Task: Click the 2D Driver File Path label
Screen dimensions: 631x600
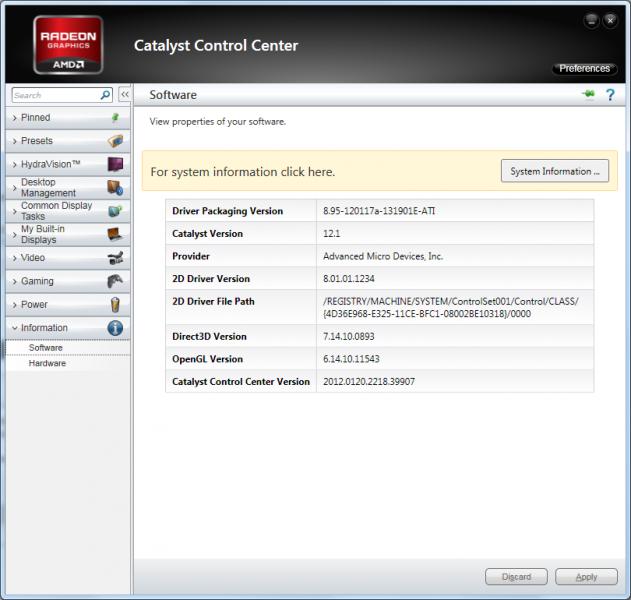Action: 213,301
